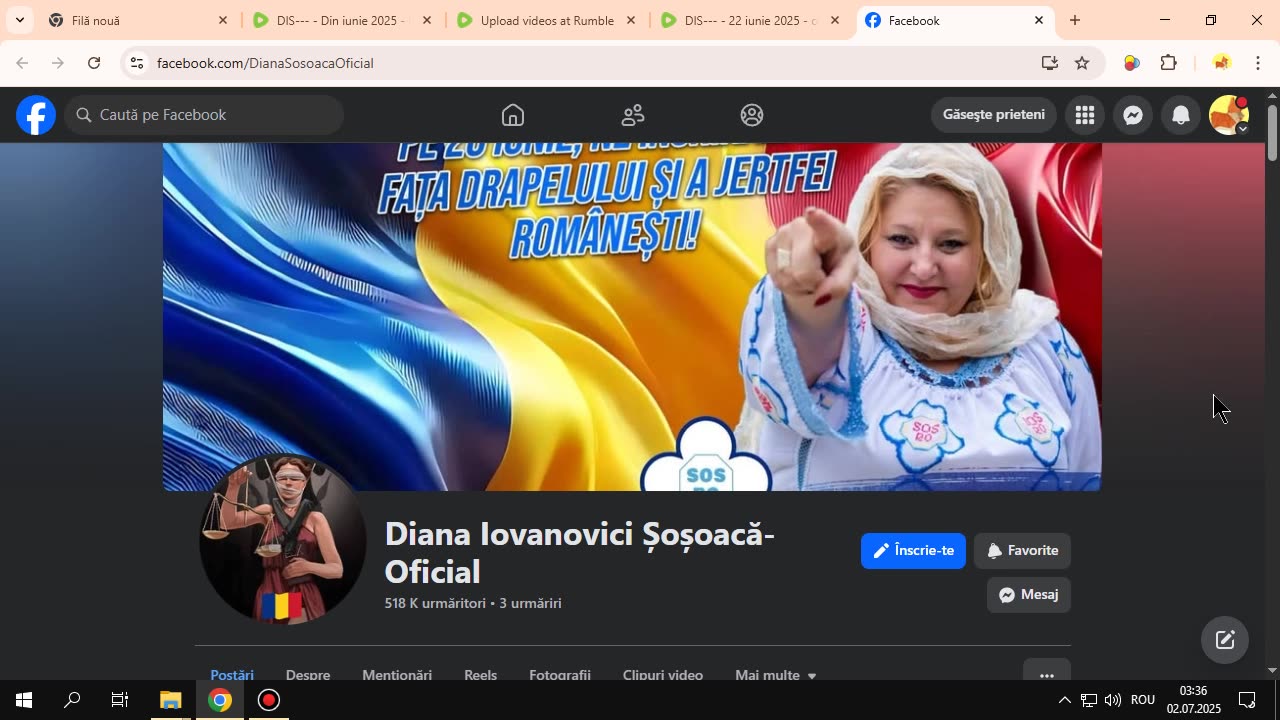Open Chrome profile avatar icon

click(x=1221, y=63)
